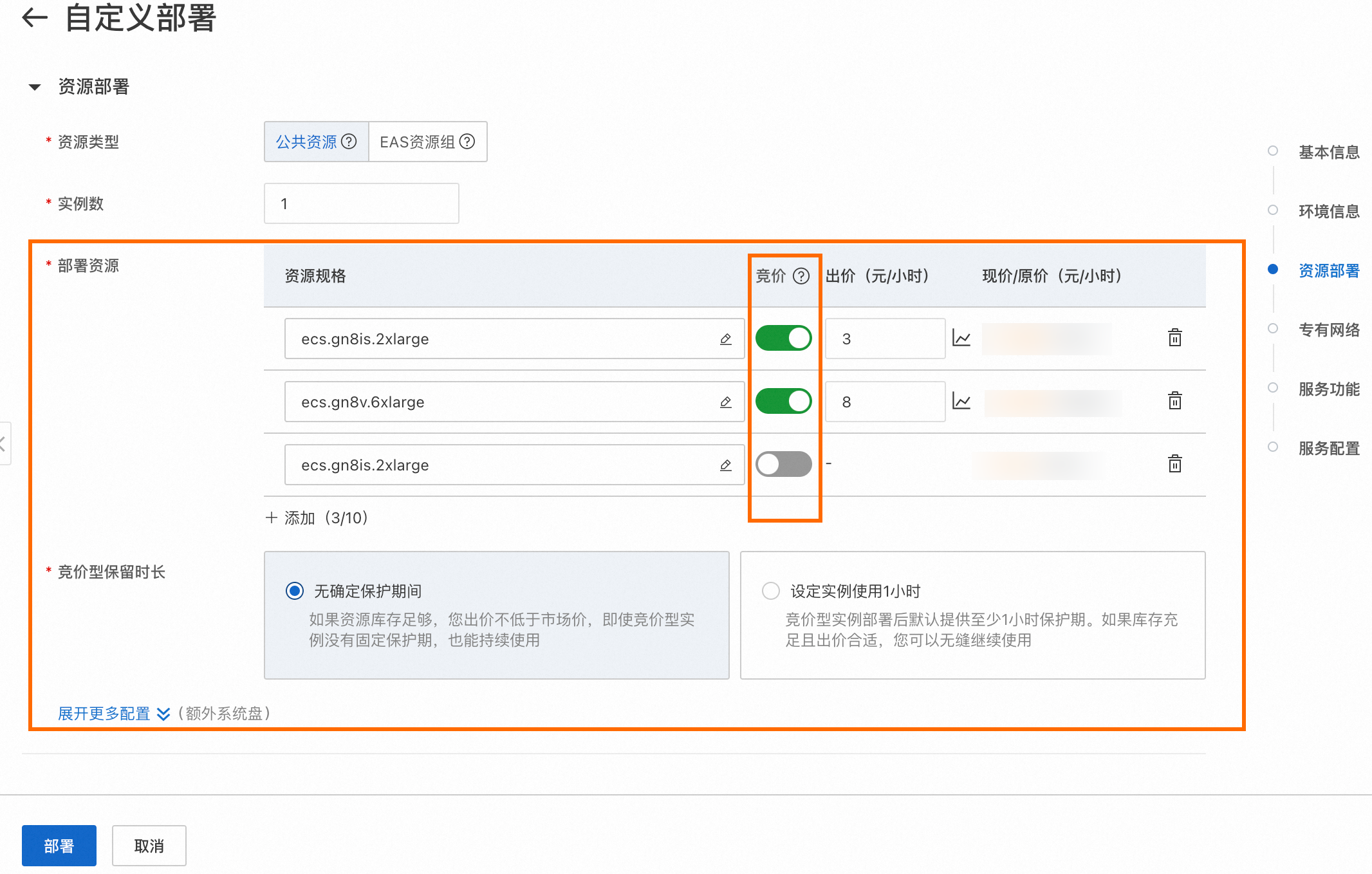Screen dimensions: 1372x874
Task: Edit ecs.gn8v.6xlarge spec with pencil icon
Action: (726, 402)
